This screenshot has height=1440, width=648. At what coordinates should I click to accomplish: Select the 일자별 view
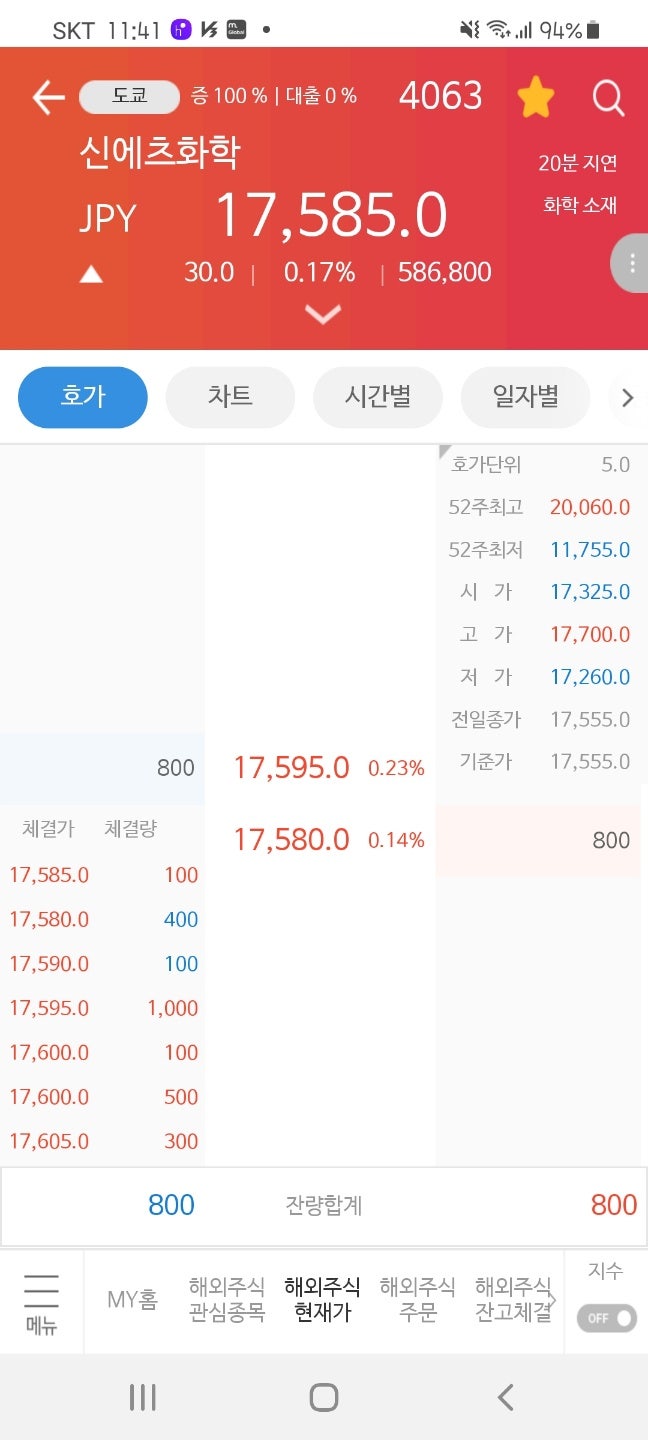pyautogui.click(x=524, y=397)
